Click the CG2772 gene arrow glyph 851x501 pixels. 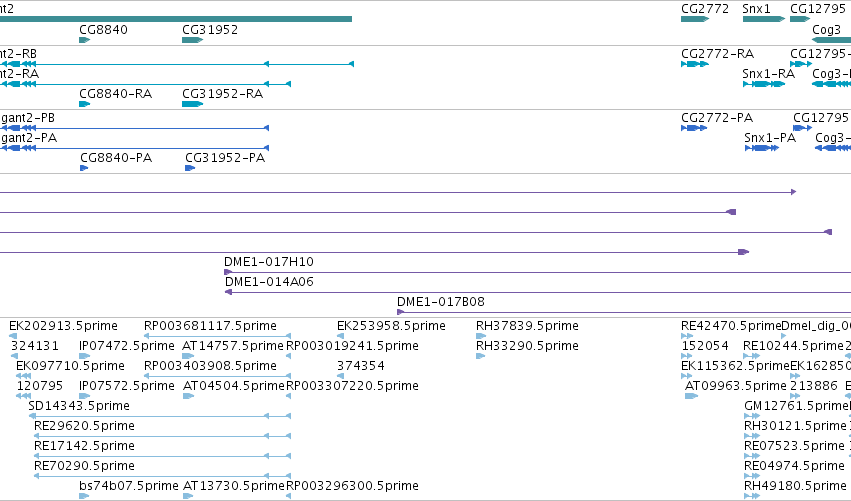(695, 19)
